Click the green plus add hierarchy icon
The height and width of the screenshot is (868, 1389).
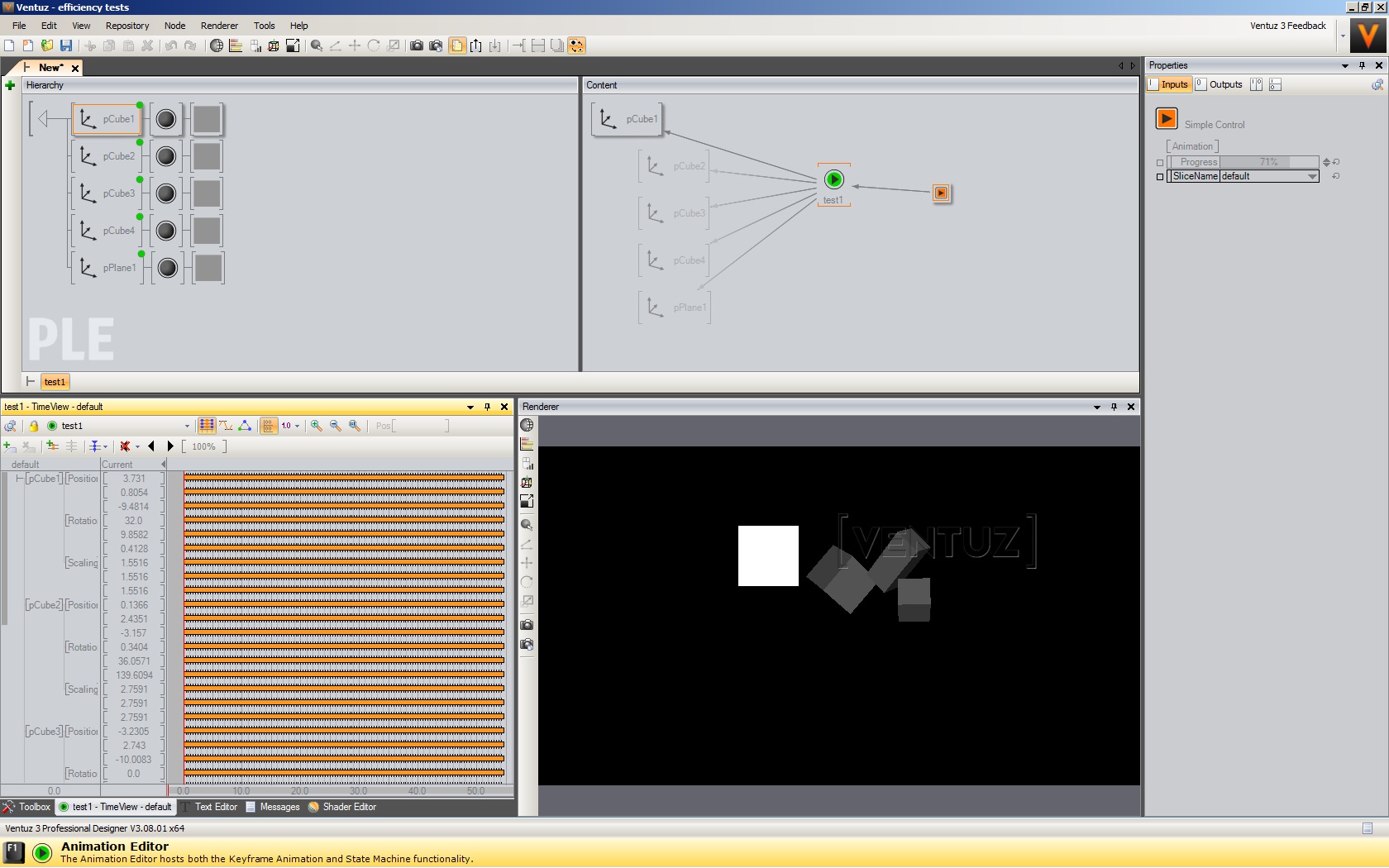pos(10,85)
